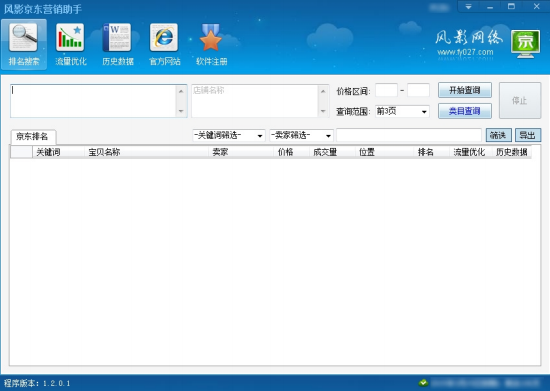Image resolution: width=550 pixels, height=391 pixels.
Task: Sort by the 位置 column header
Action: tap(384, 152)
